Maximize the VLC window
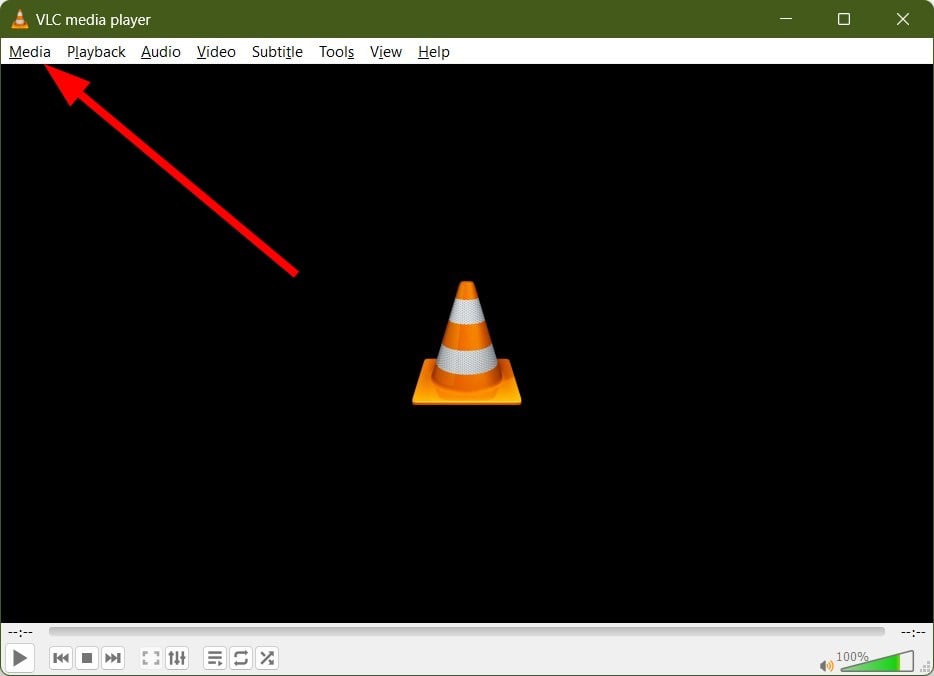The height and width of the screenshot is (676, 934). (843, 19)
